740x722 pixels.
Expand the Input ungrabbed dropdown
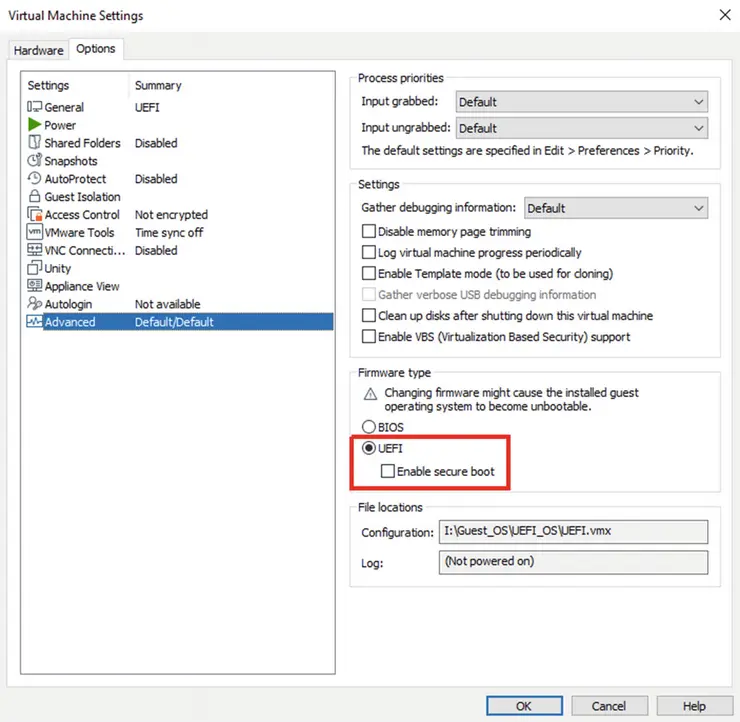coord(581,128)
